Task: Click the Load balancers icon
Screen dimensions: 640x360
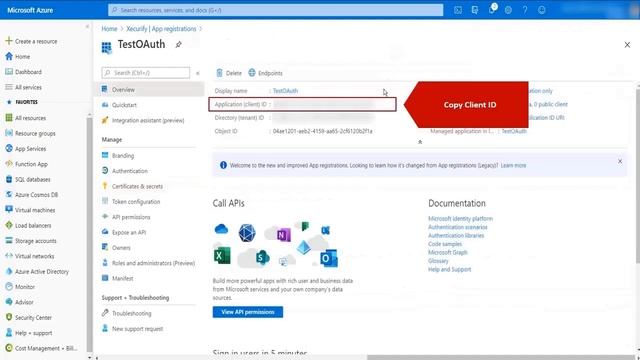Action: (9, 225)
